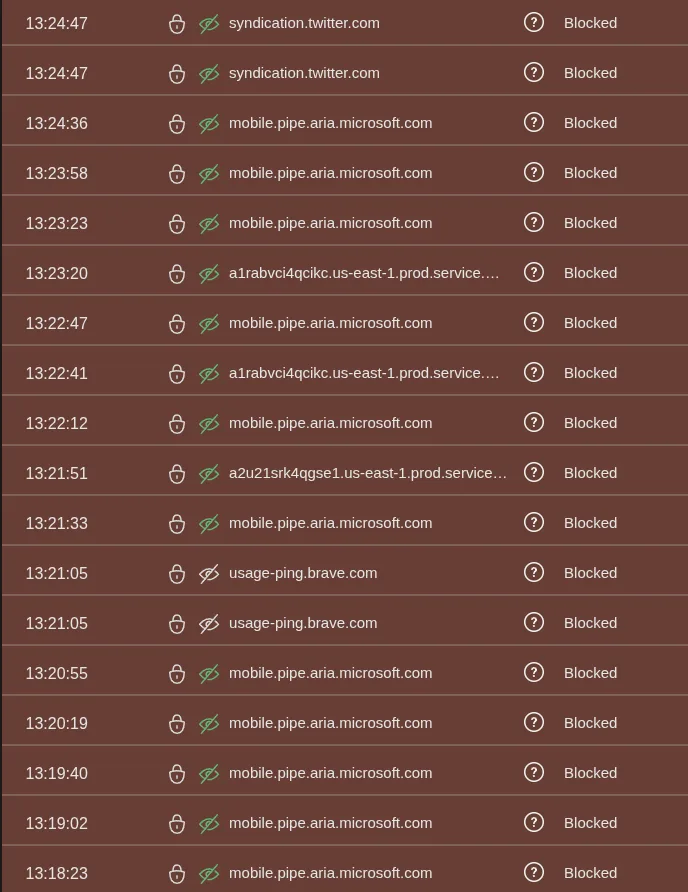The width and height of the screenshot is (688, 892).
Task: Toggle the eye-slash icon on the 13:22:12 row
Action: pyautogui.click(x=209, y=423)
